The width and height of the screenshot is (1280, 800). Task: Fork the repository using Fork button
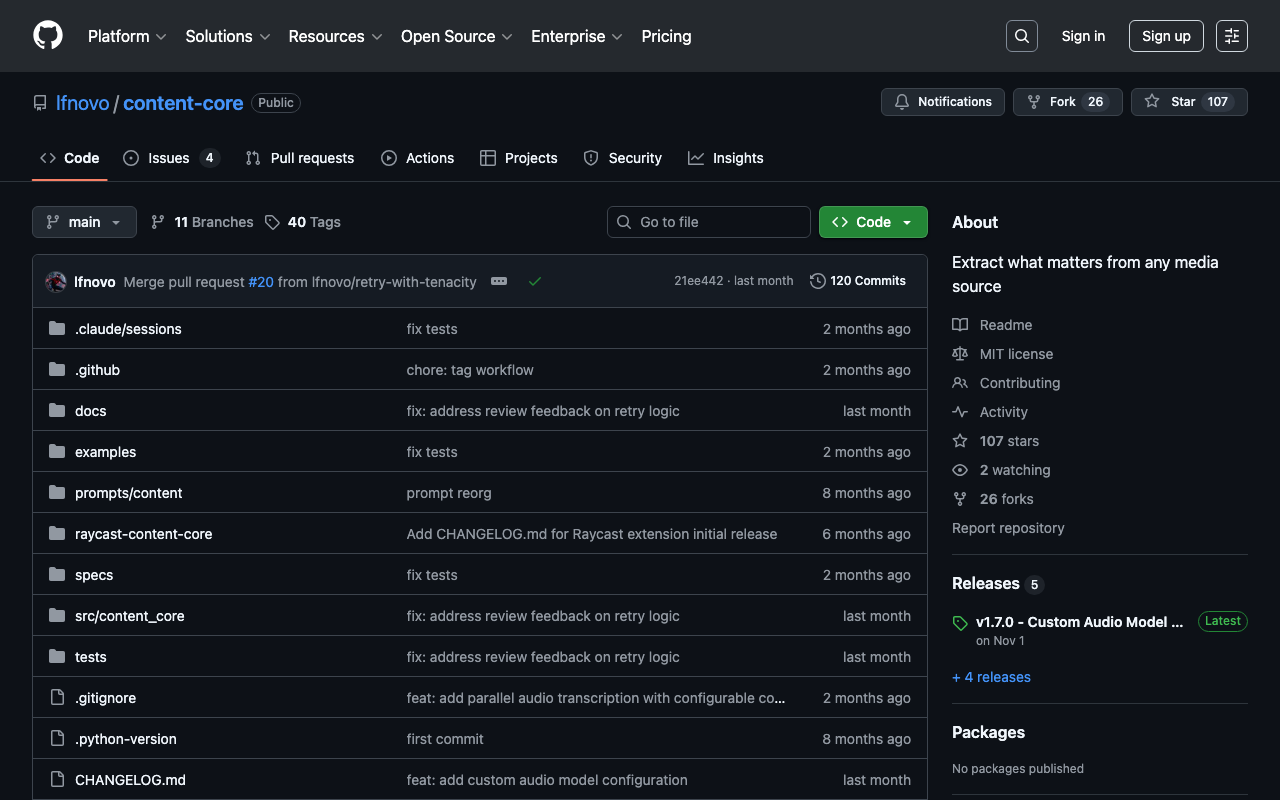tap(1061, 102)
